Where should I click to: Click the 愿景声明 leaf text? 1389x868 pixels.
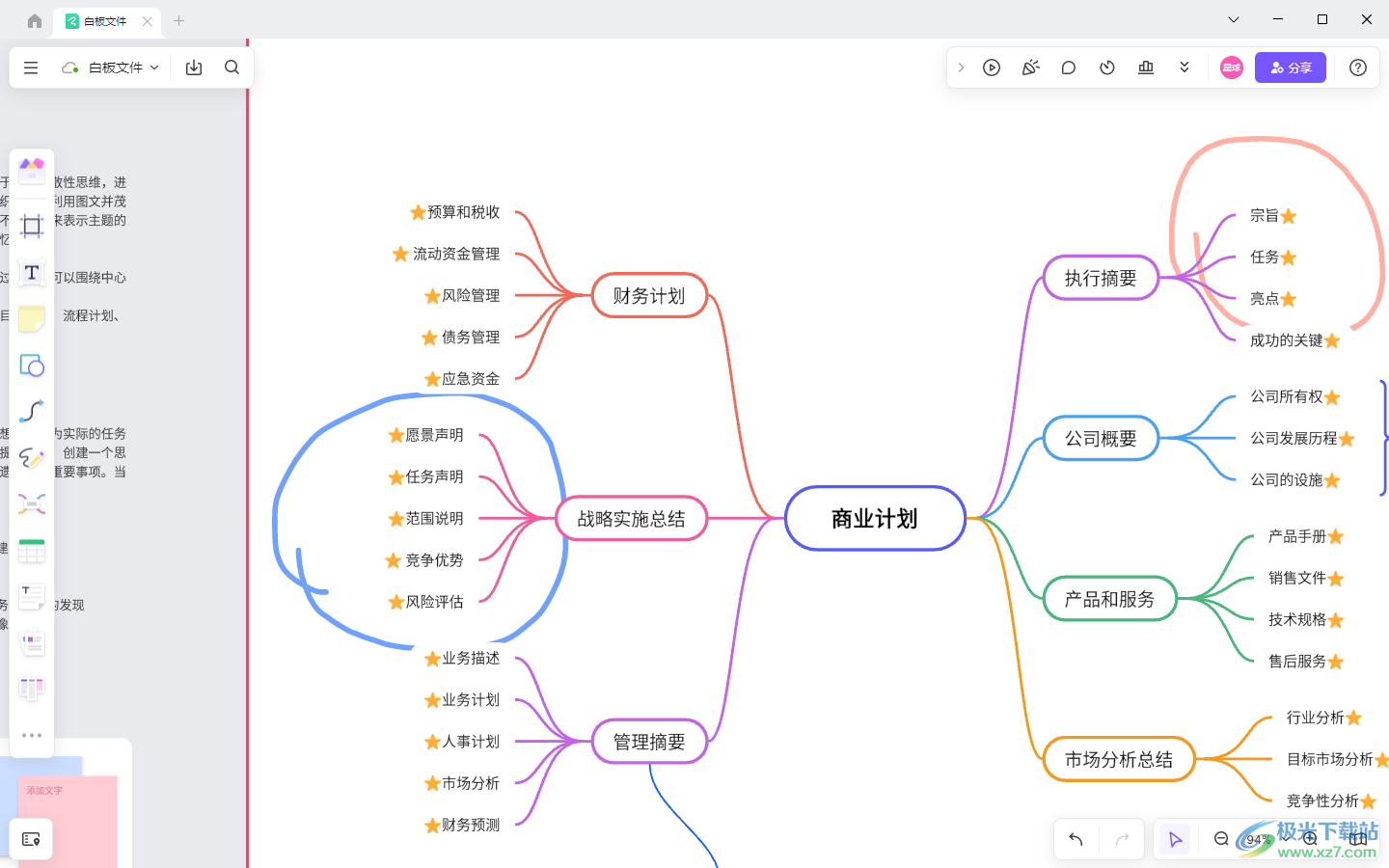(x=434, y=435)
